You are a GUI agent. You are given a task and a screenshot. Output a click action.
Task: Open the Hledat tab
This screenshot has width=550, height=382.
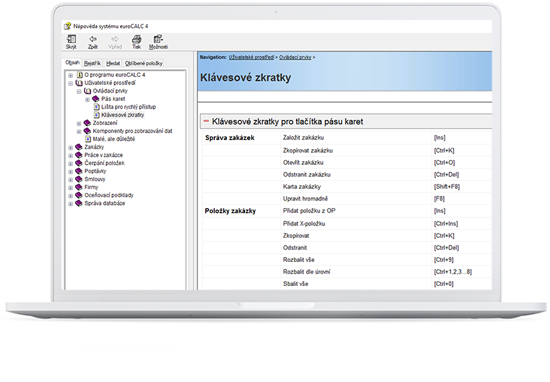click(113, 63)
